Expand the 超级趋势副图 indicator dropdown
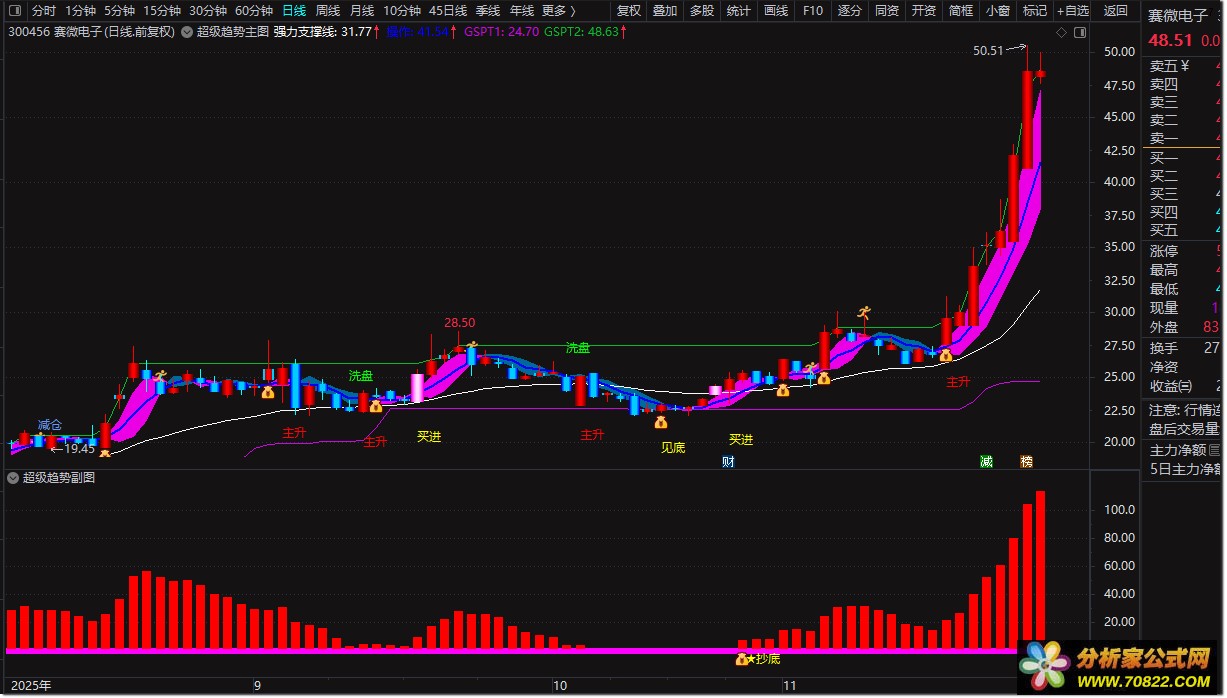 (13, 478)
